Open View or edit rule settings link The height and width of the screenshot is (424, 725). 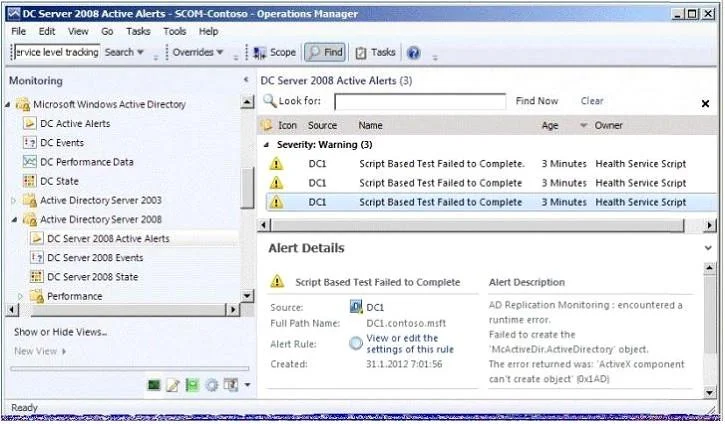(410, 344)
